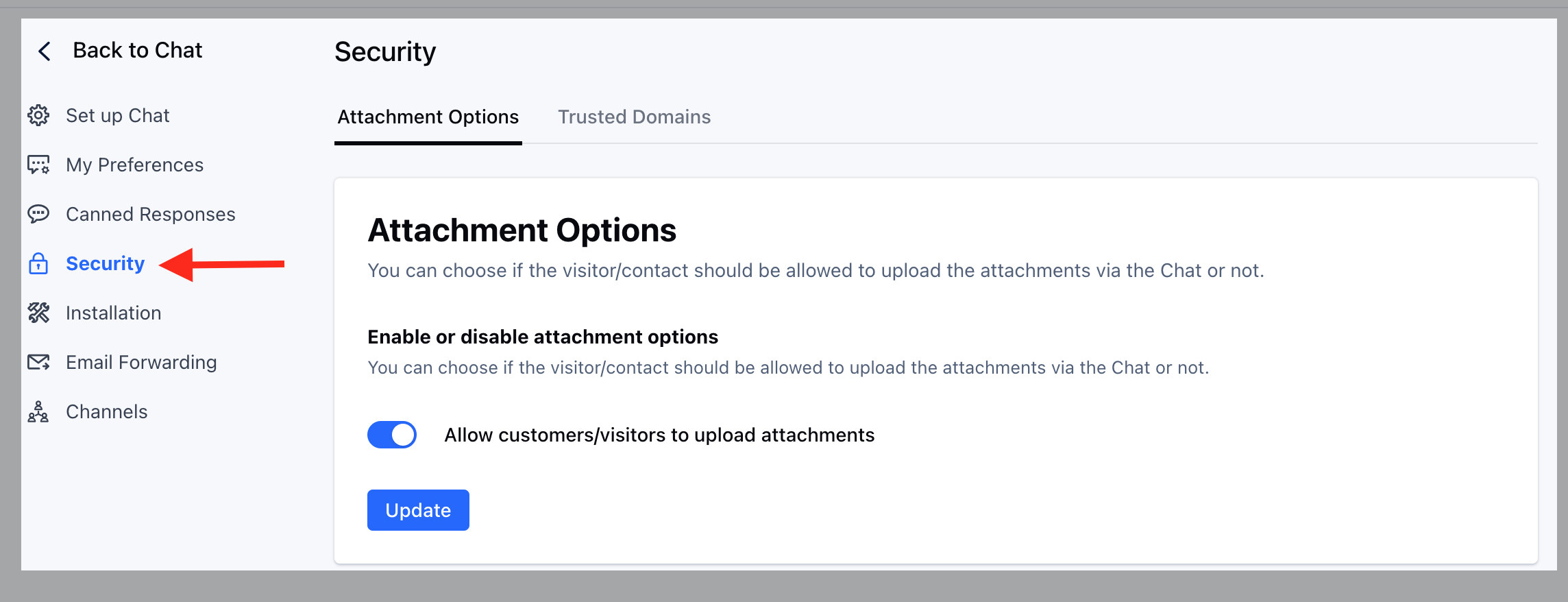Viewport: 1568px width, 602px height.
Task: Click the Security lock icon
Action: (38, 263)
